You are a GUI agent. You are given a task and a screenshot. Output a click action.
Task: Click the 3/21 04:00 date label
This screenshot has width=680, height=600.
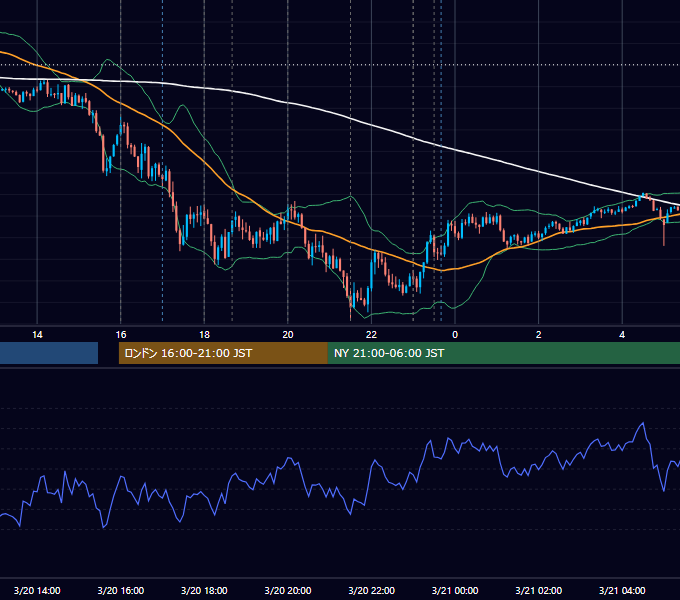(622, 590)
